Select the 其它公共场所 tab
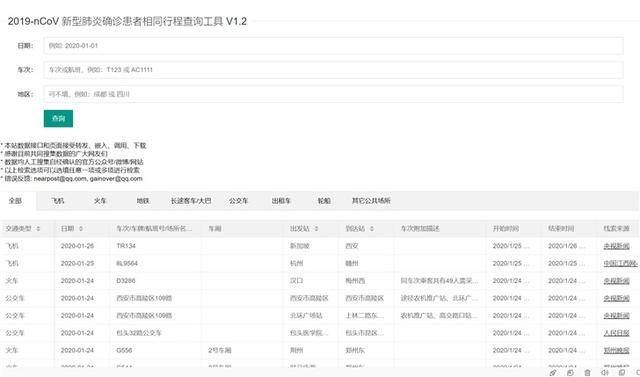Image resolution: width=640 pixels, height=377 pixels. [x=371, y=201]
